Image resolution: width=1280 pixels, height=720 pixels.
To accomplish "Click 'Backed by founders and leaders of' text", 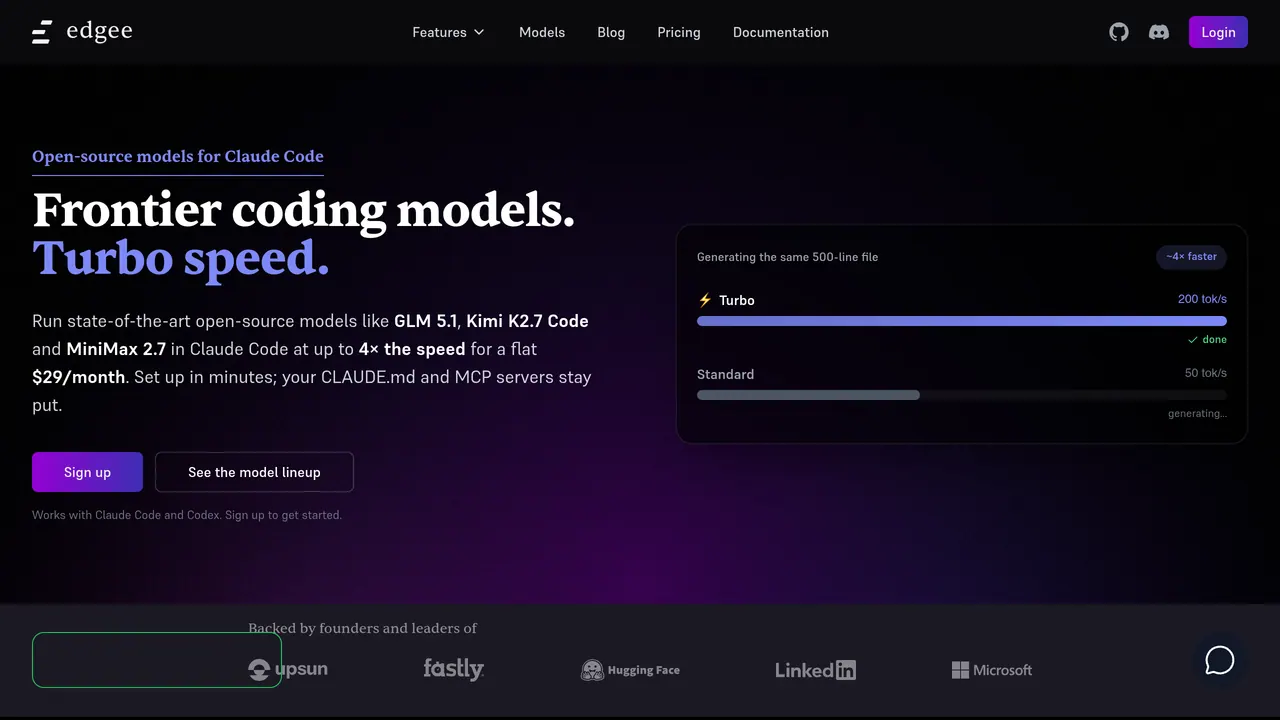I will [362, 628].
